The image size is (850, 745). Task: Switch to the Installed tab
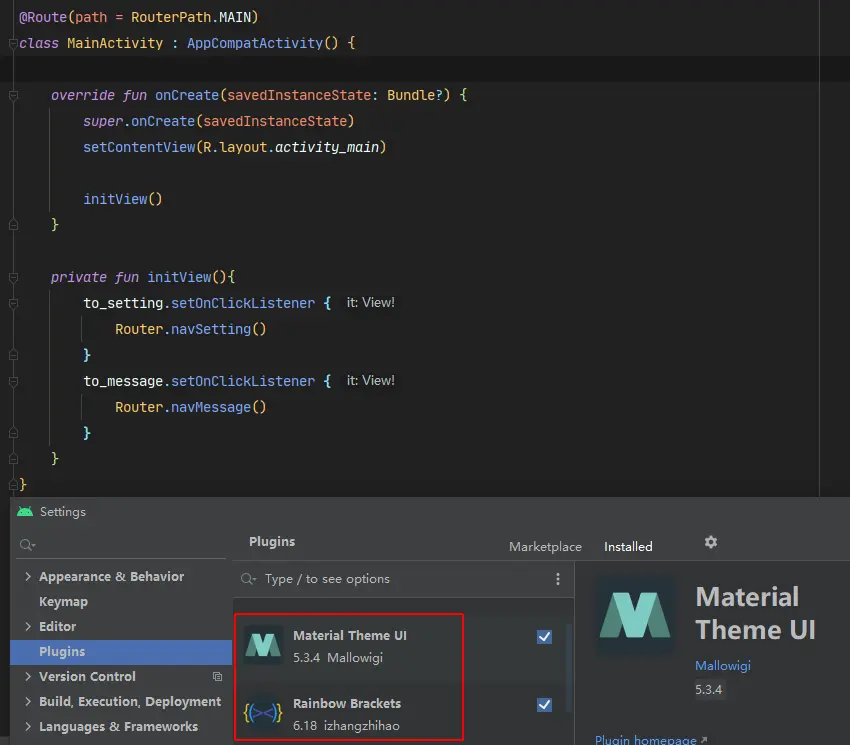[x=628, y=547]
